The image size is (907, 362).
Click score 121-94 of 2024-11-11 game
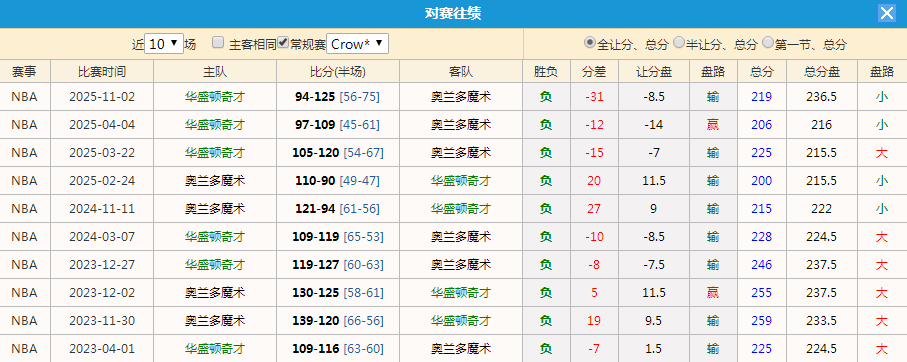[x=315, y=209]
